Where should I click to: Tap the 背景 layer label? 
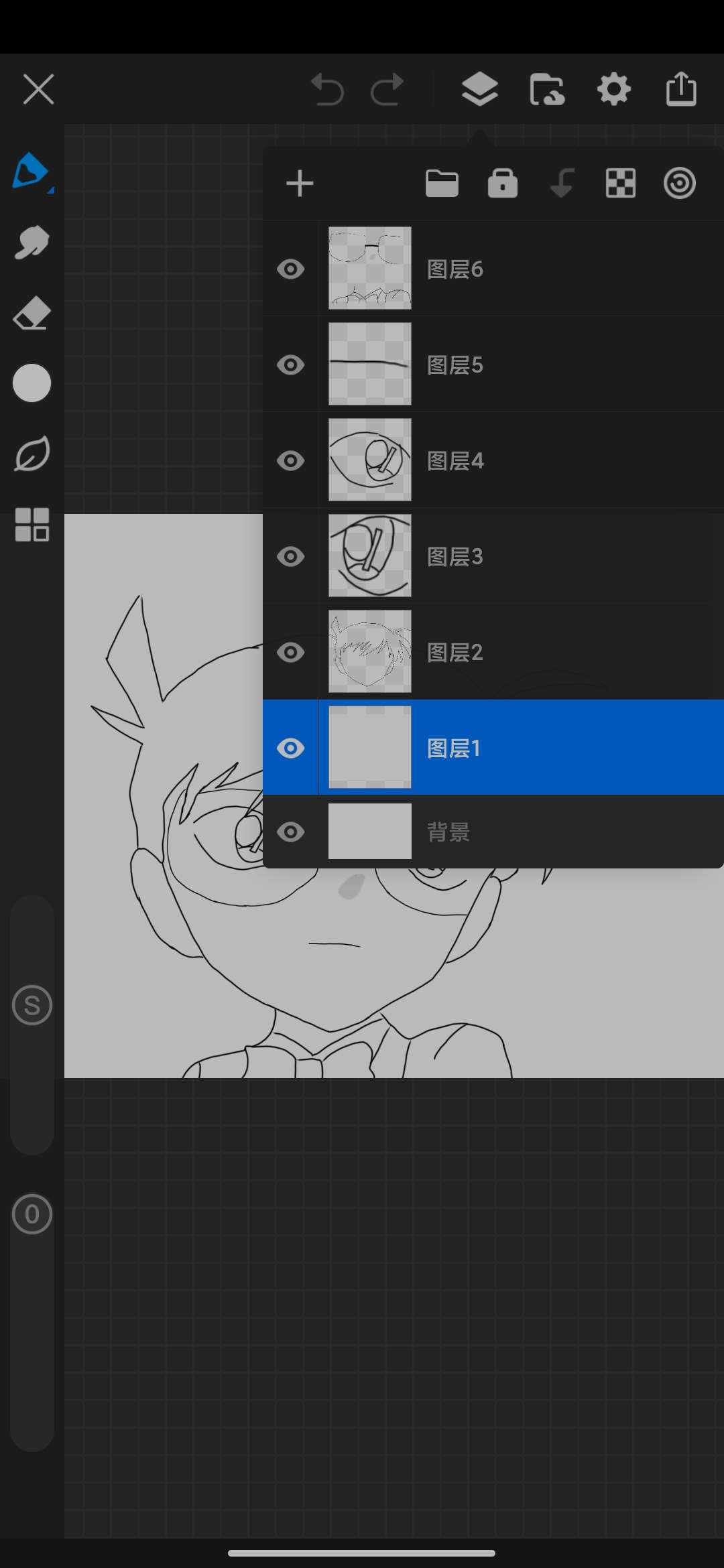(x=448, y=832)
